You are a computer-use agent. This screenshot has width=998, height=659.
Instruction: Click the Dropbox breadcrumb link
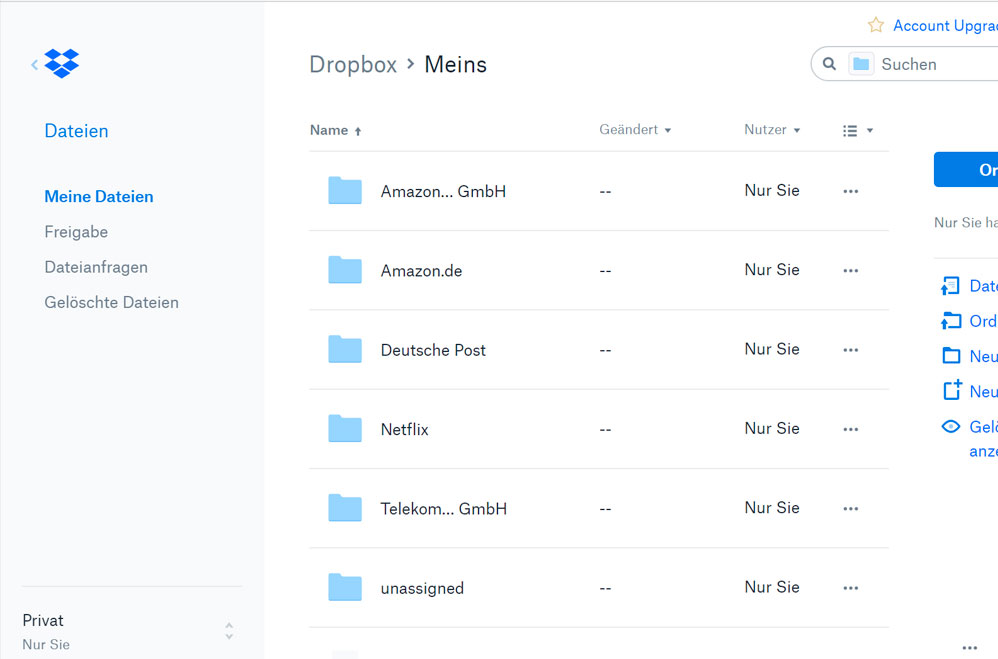tap(353, 64)
